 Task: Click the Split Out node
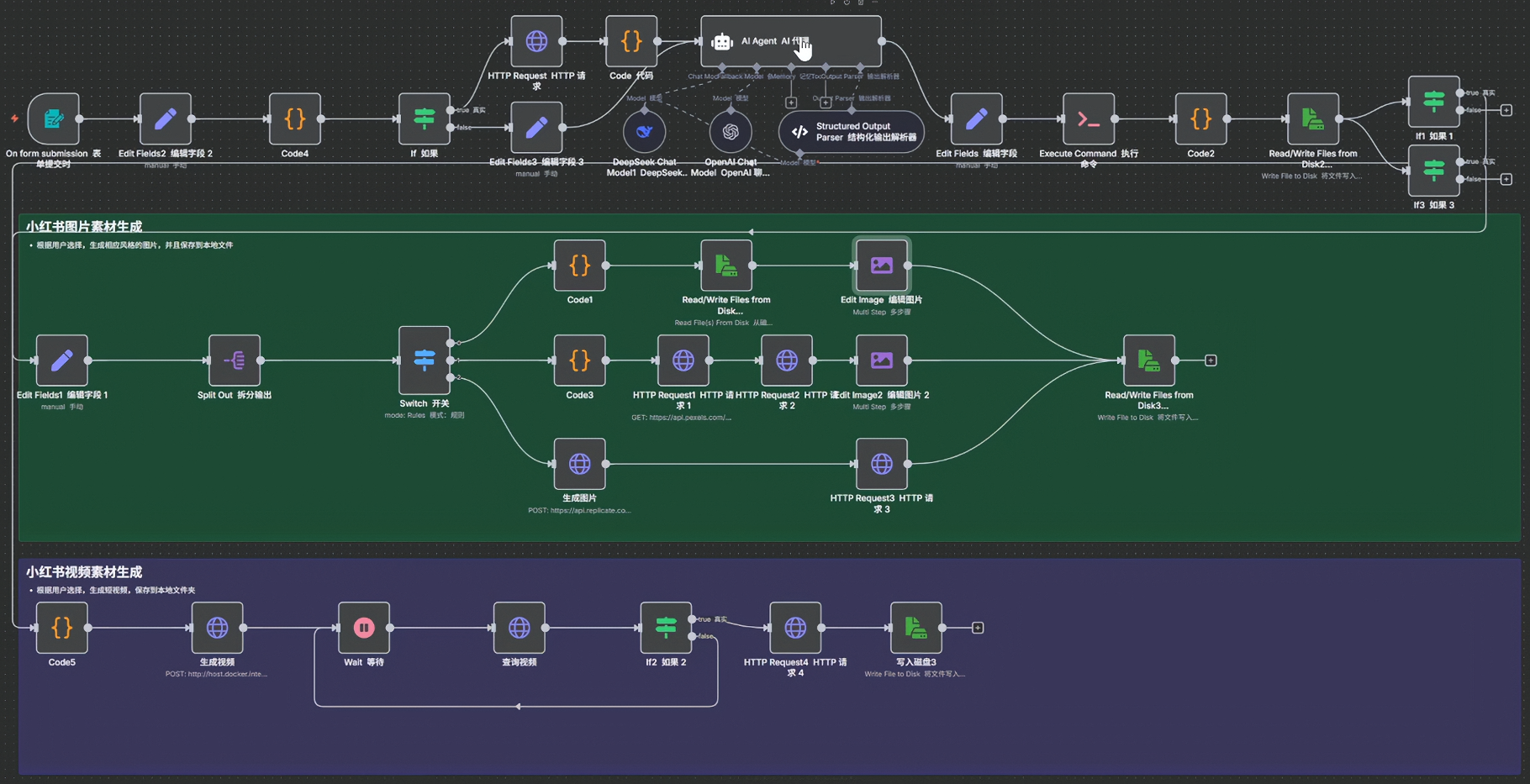point(235,360)
